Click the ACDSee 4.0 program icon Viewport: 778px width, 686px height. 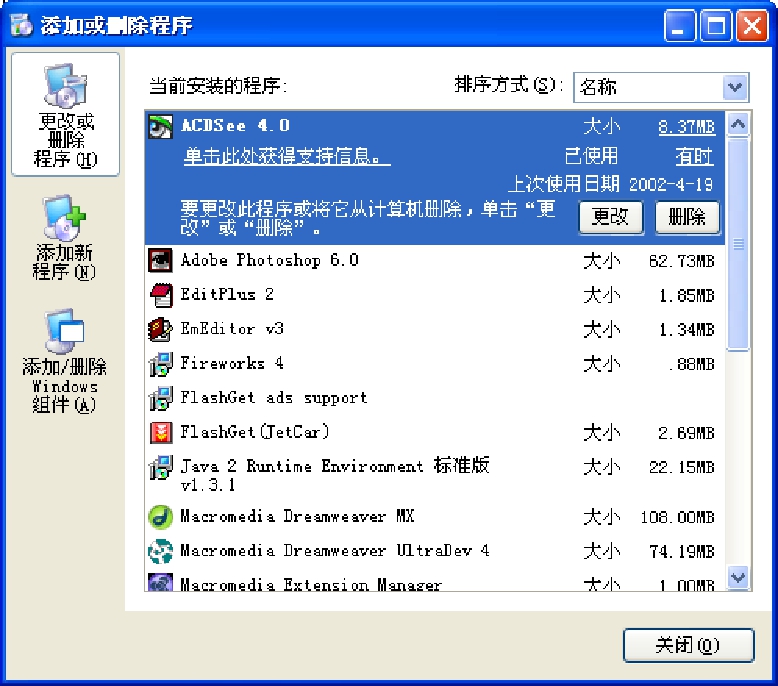(161, 126)
